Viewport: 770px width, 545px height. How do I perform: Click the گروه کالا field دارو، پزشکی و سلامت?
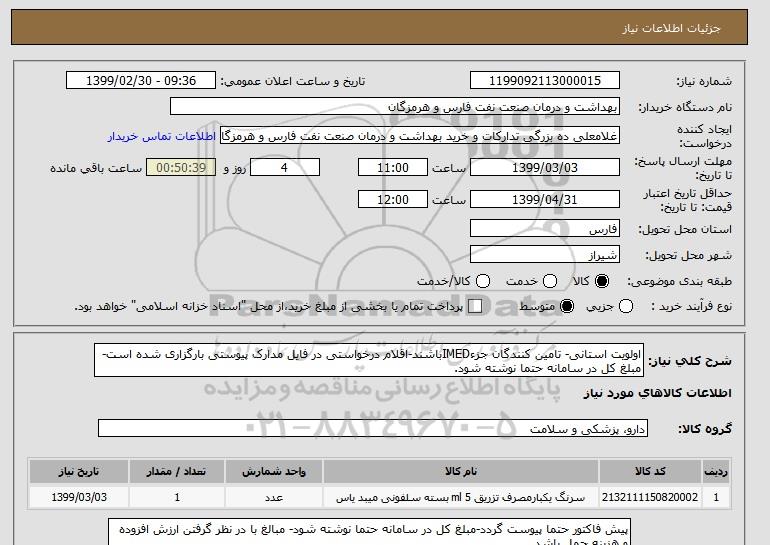[x=373, y=428]
